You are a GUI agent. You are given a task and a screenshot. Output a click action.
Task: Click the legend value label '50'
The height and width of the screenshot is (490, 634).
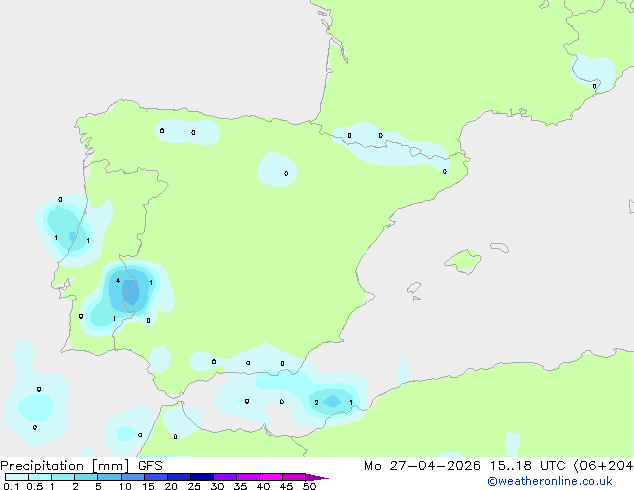pyautogui.click(x=309, y=486)
